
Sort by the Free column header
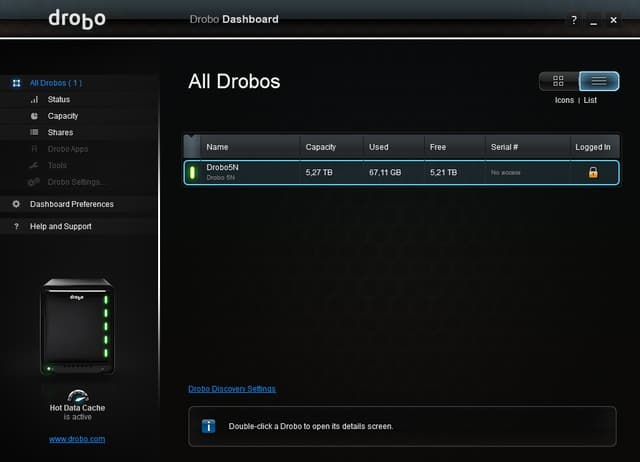(x=455, y=147)
